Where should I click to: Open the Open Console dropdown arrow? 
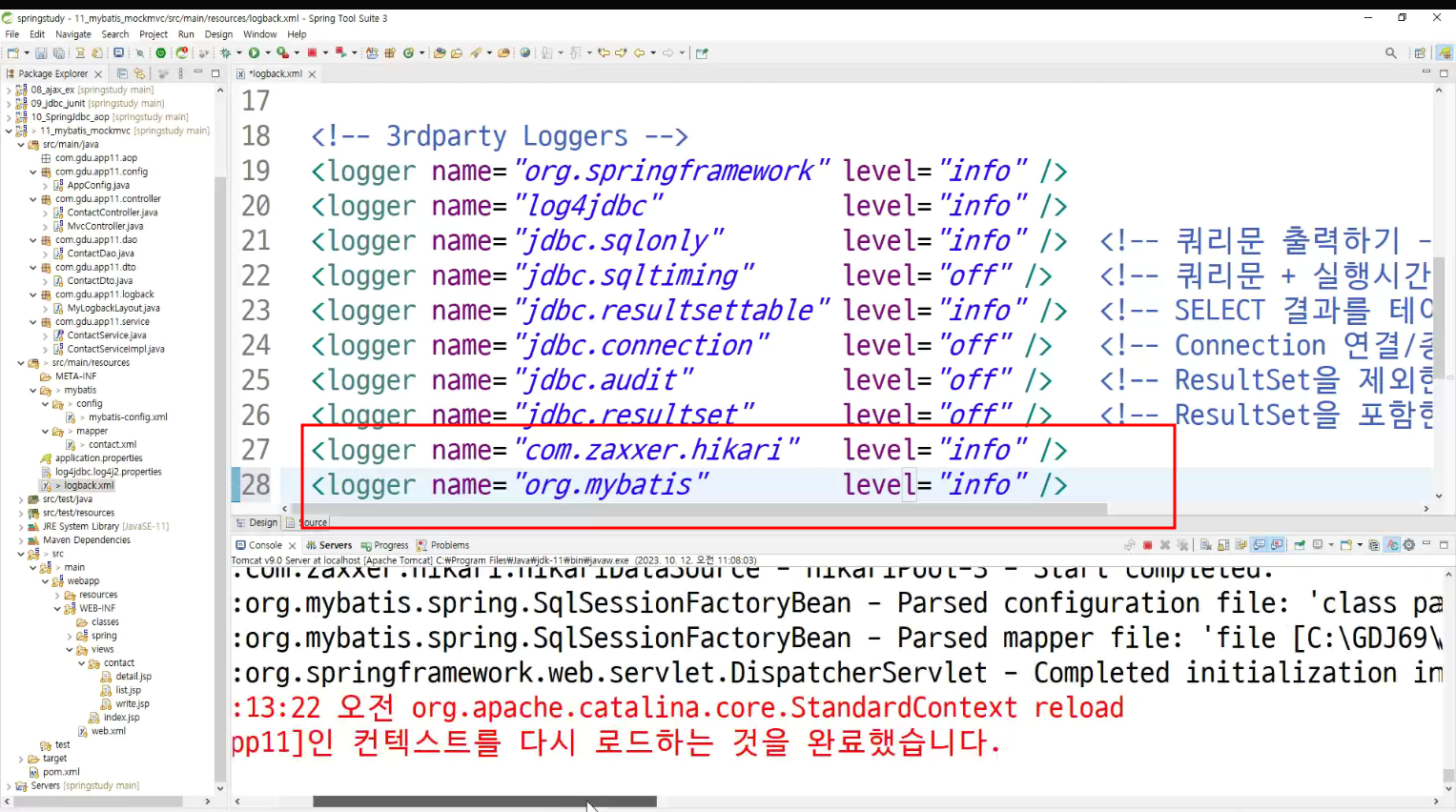pyautogui.click(x=1360, y=545)
